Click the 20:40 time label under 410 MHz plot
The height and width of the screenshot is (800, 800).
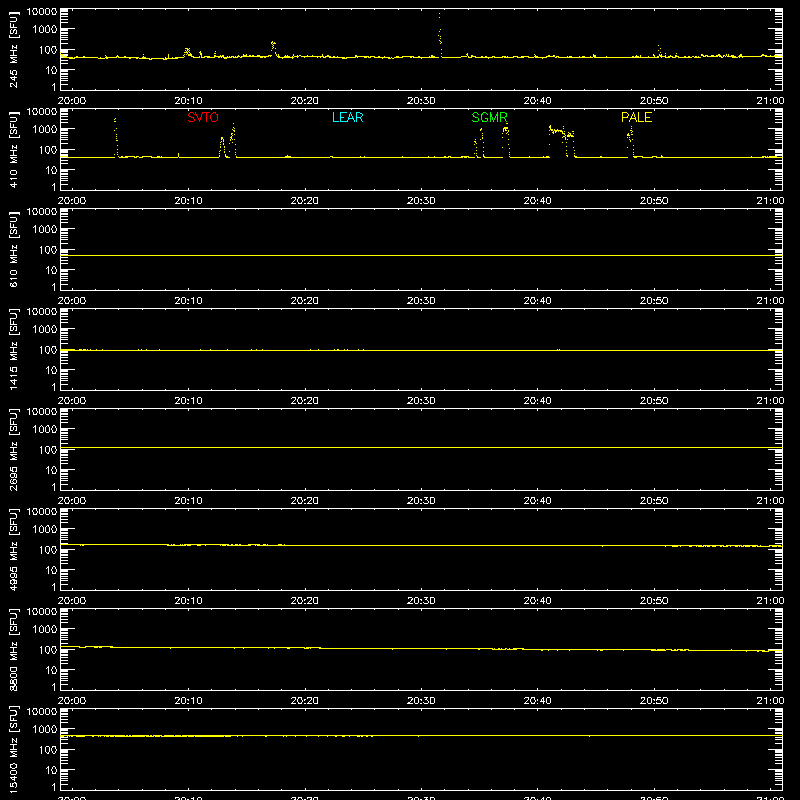[537, 201]
